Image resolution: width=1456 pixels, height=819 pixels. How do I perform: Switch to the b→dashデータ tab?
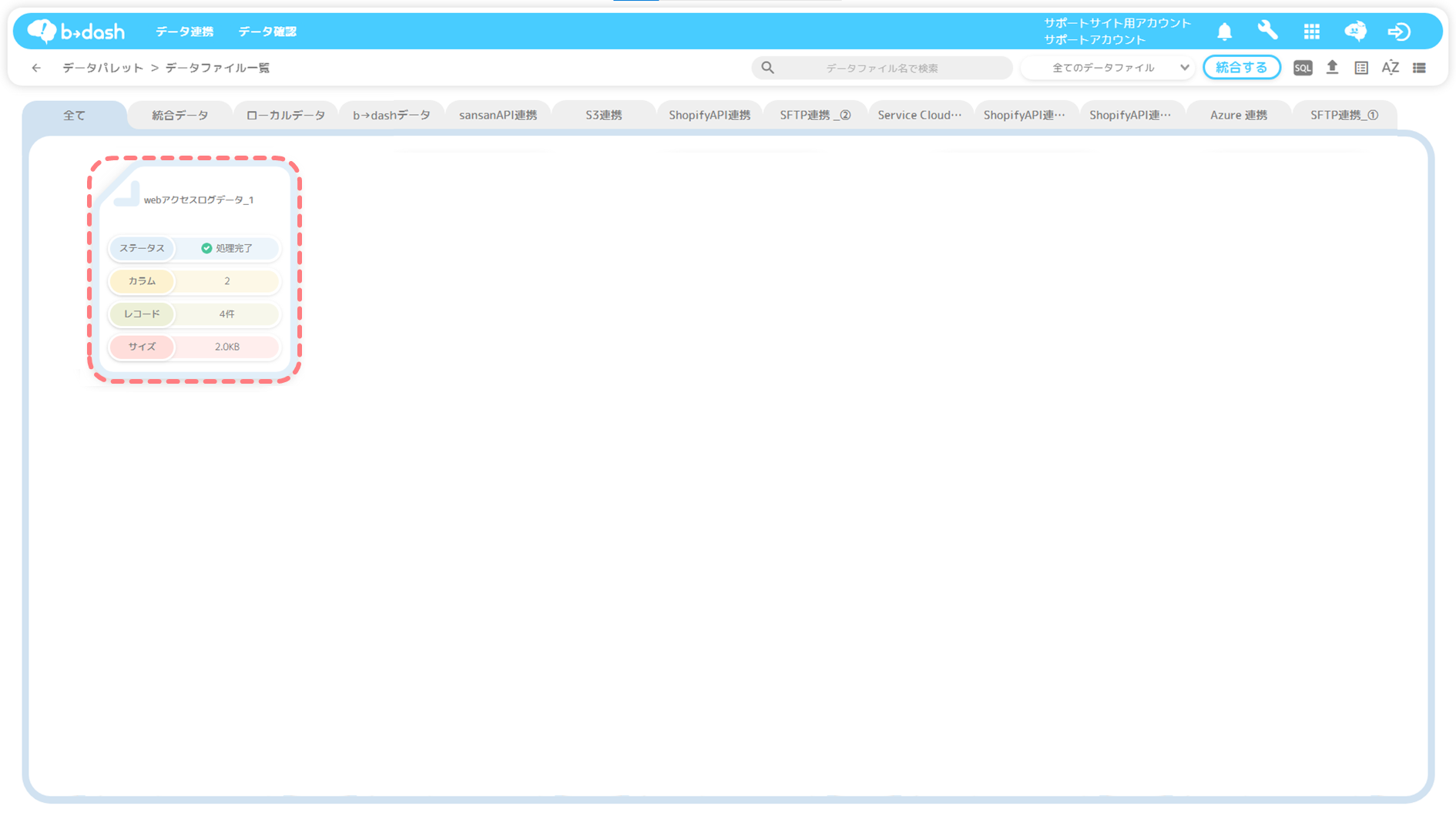click(x=391, y=115)
